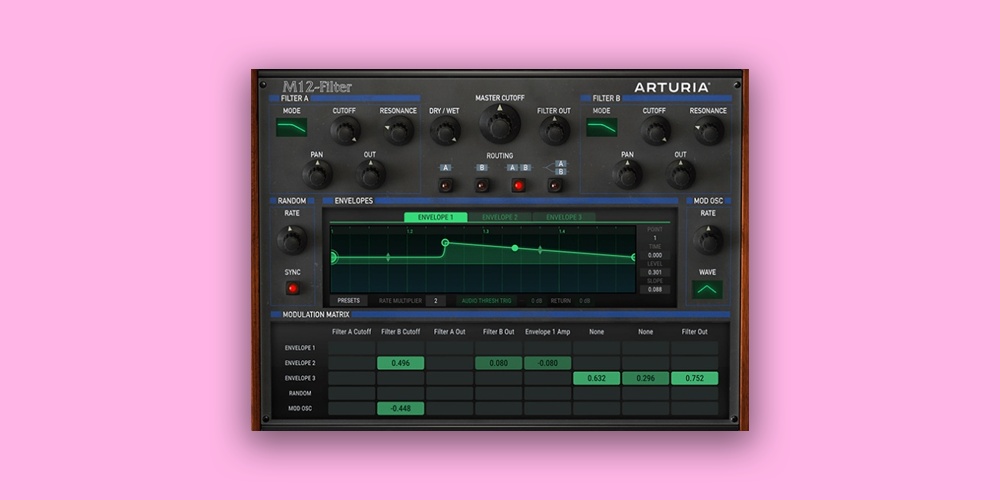Click the Dry / Wet knob
The image size is (1000, 500).
pos(444,130)
